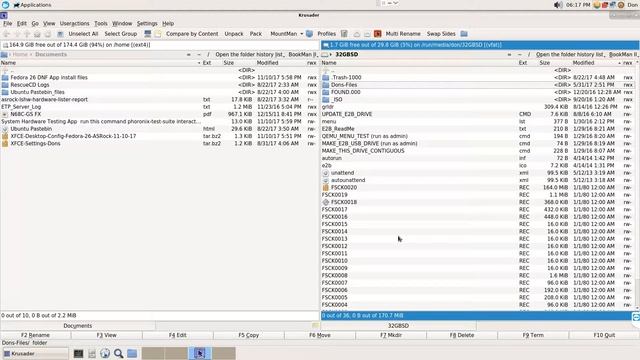This screenshot has height=360, width=640.
Task: Click Select Group in the toolbar
Action: (120, 34)
